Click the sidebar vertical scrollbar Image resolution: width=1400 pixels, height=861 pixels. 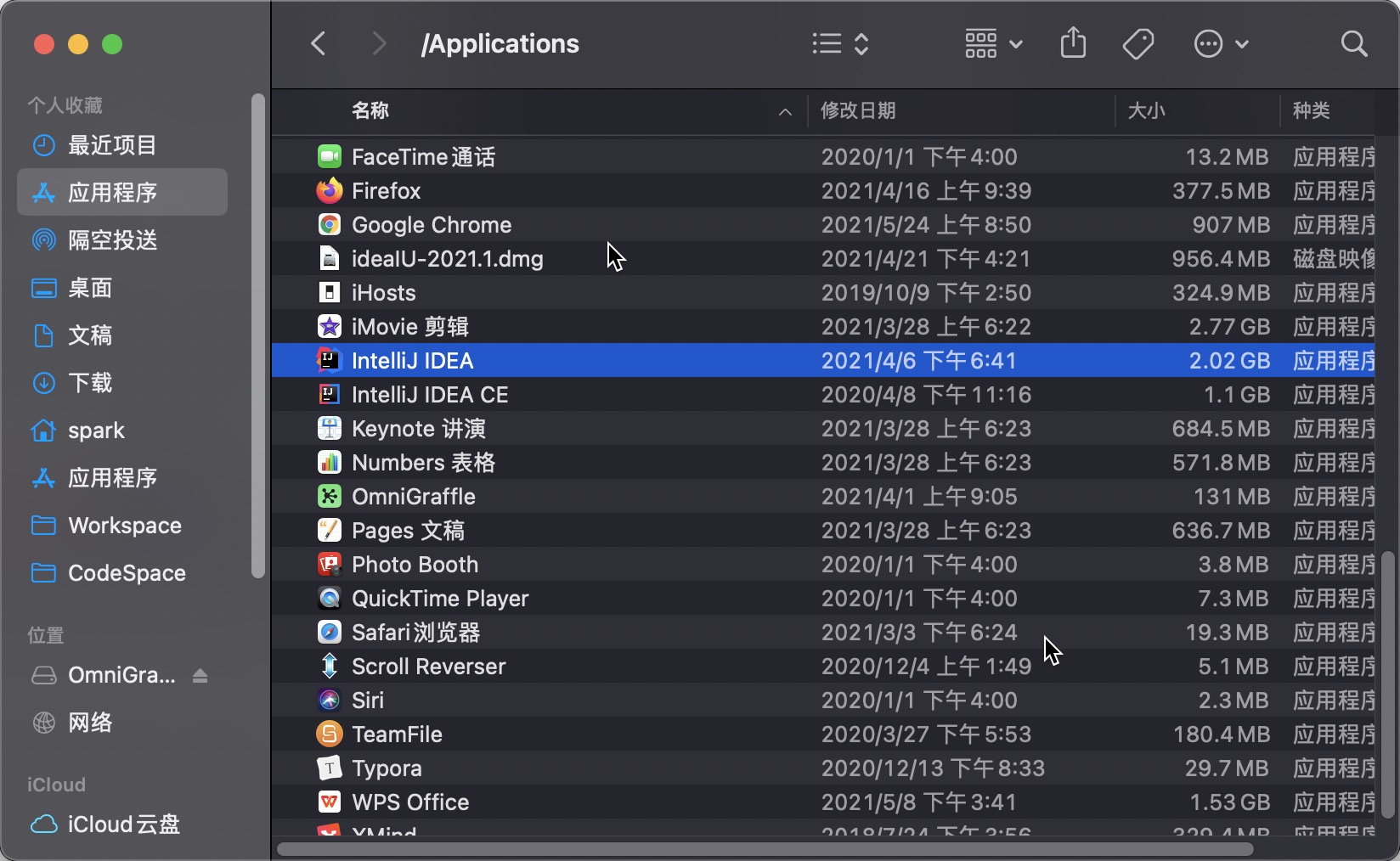(257, 336)
